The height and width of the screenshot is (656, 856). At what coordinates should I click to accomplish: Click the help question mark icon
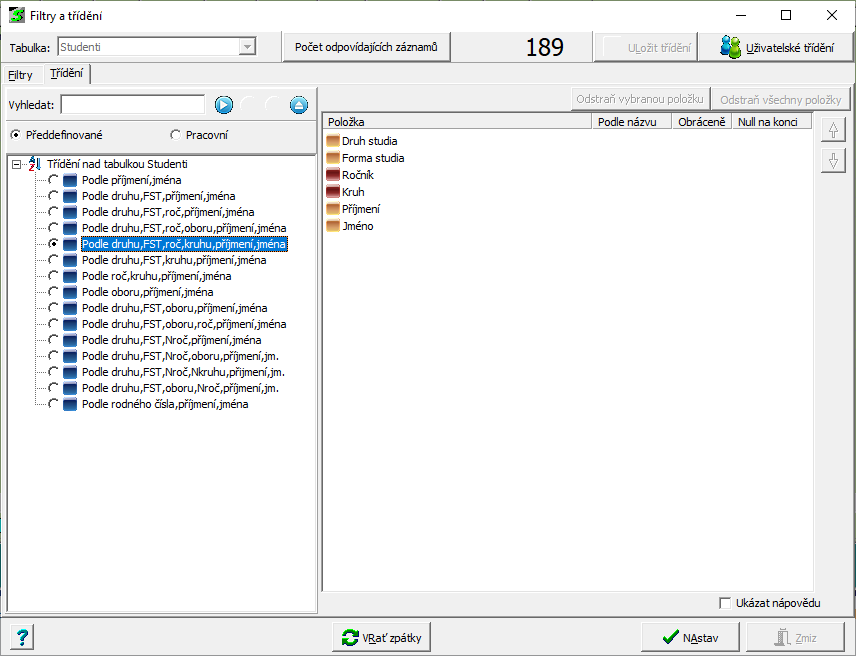23,637
